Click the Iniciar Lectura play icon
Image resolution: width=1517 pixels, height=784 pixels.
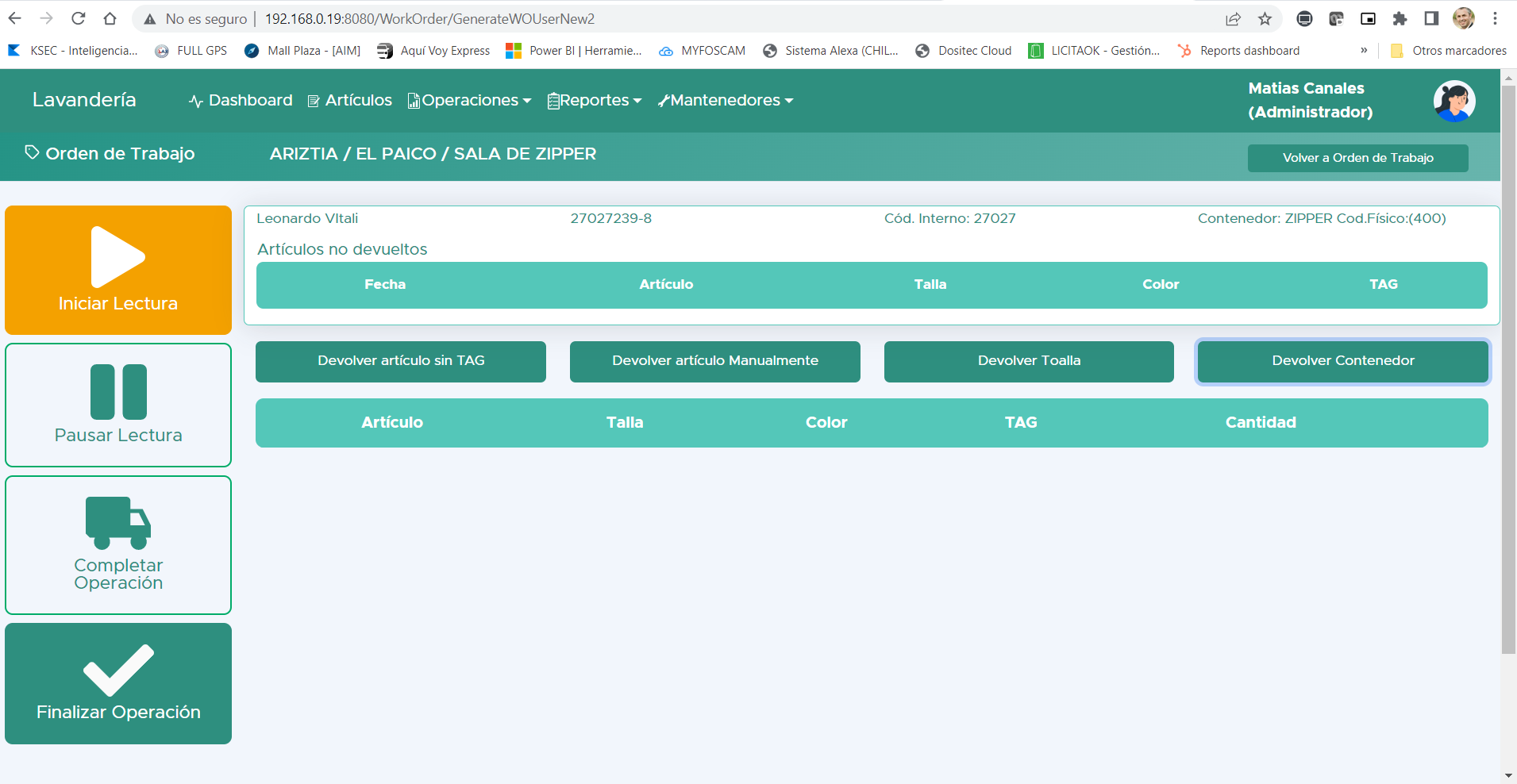[x=117, y=256]
